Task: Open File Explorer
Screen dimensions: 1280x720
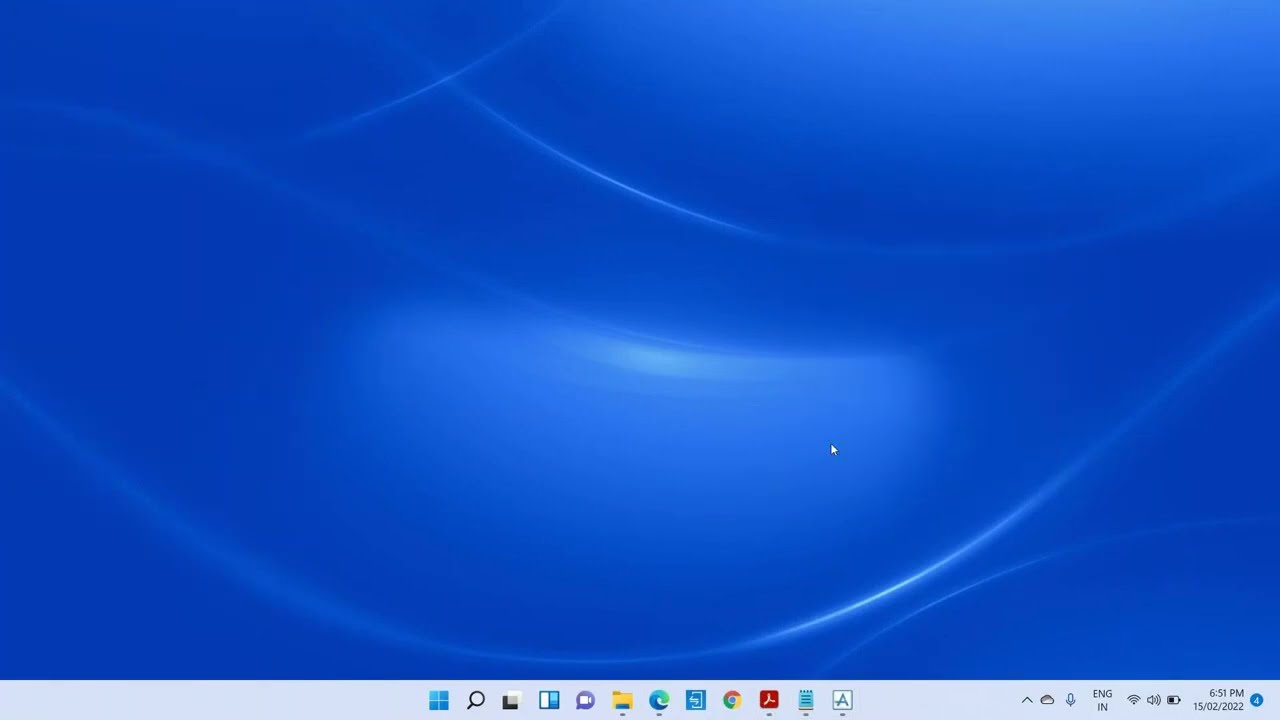Action: click(x=622, y=700)
